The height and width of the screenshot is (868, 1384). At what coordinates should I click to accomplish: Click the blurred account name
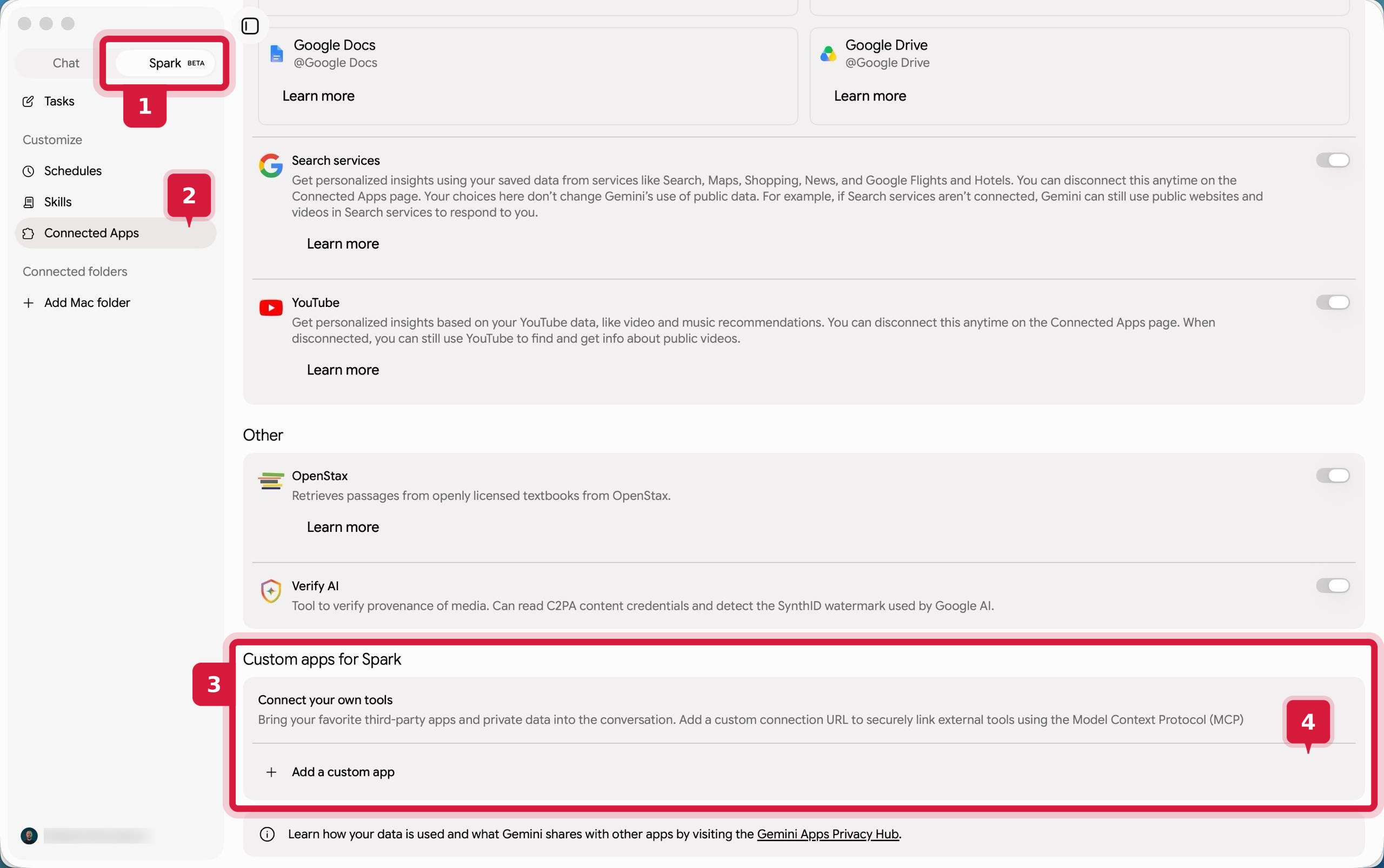(x=97, y=835)
